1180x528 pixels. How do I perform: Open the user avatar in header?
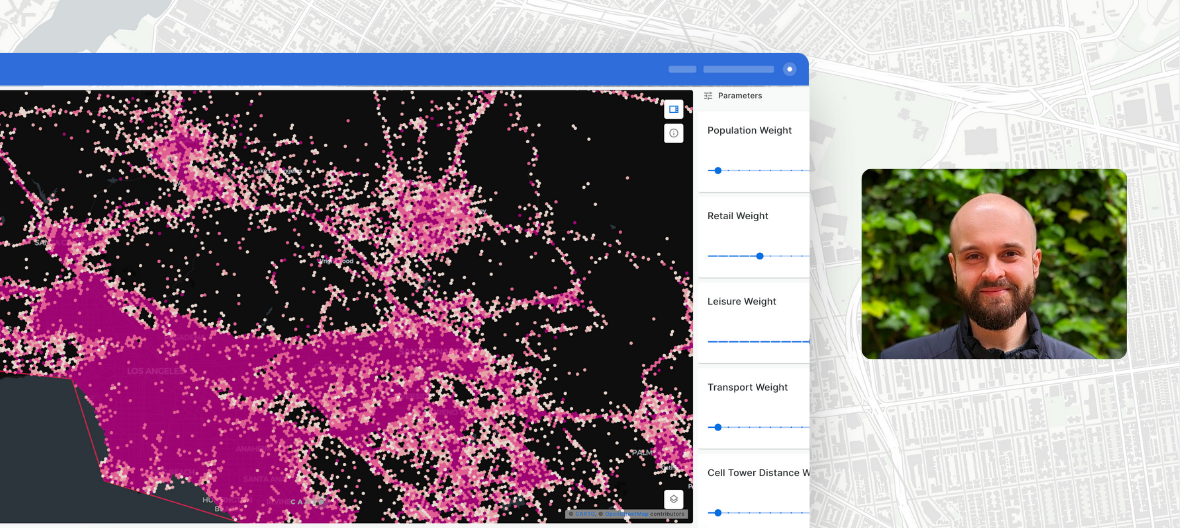(789, 69)
